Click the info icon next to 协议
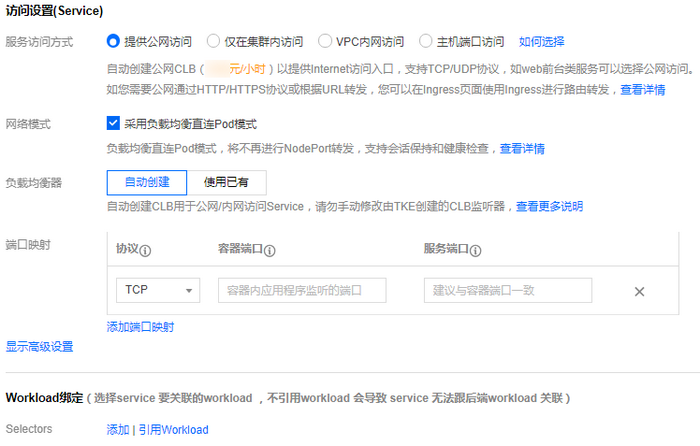700x446 pixels. point(145,251)
